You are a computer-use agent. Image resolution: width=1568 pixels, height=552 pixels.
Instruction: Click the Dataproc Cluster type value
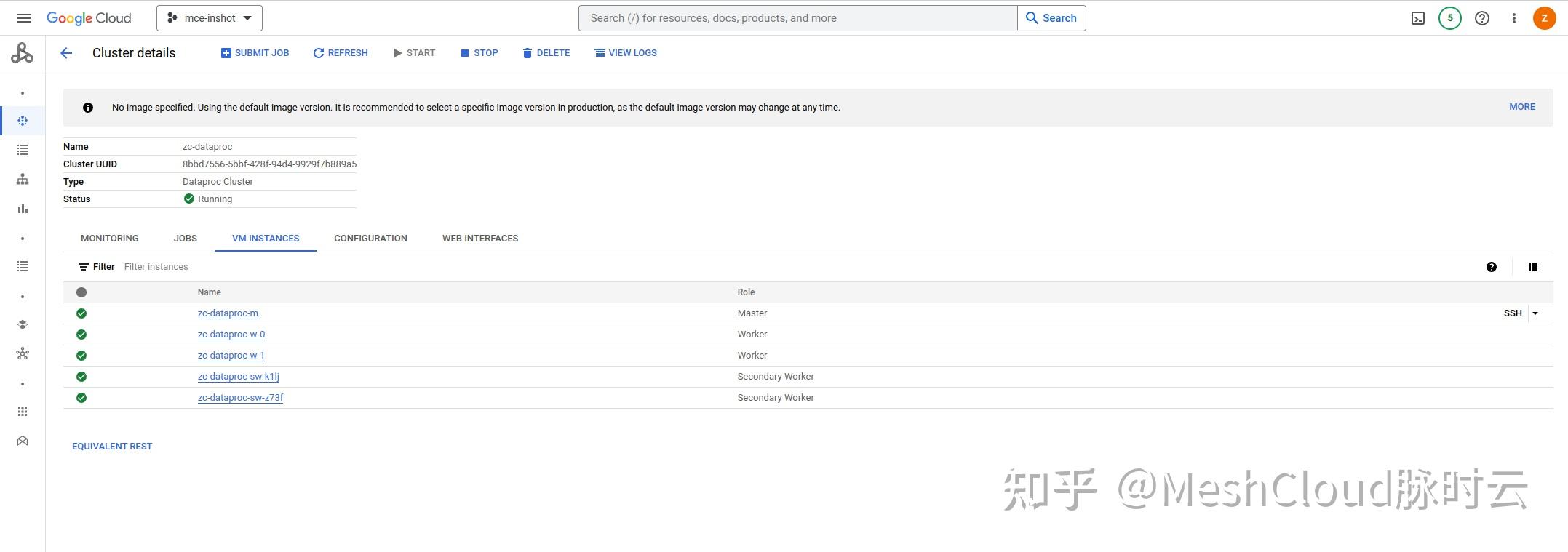(218, 182)
